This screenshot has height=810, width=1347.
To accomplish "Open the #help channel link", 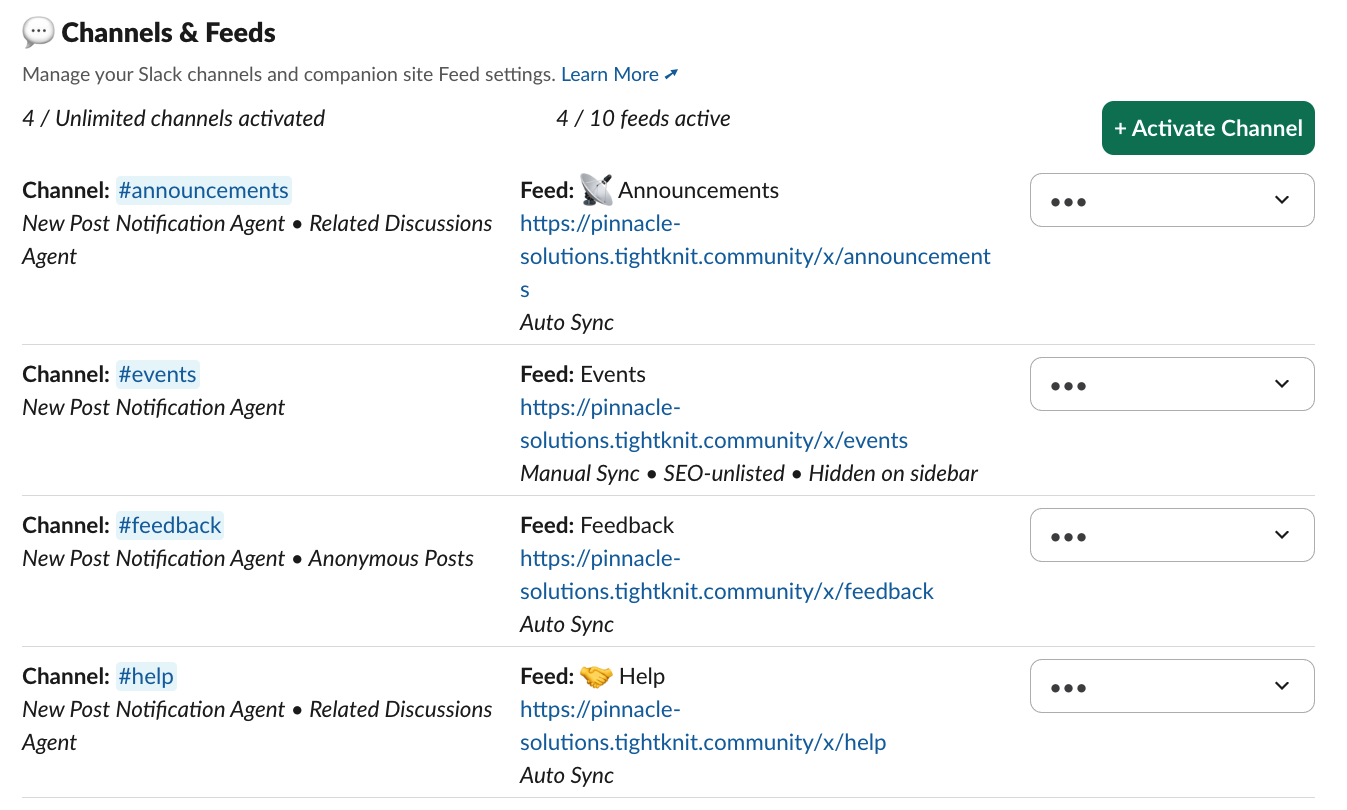I will [146, 676].
